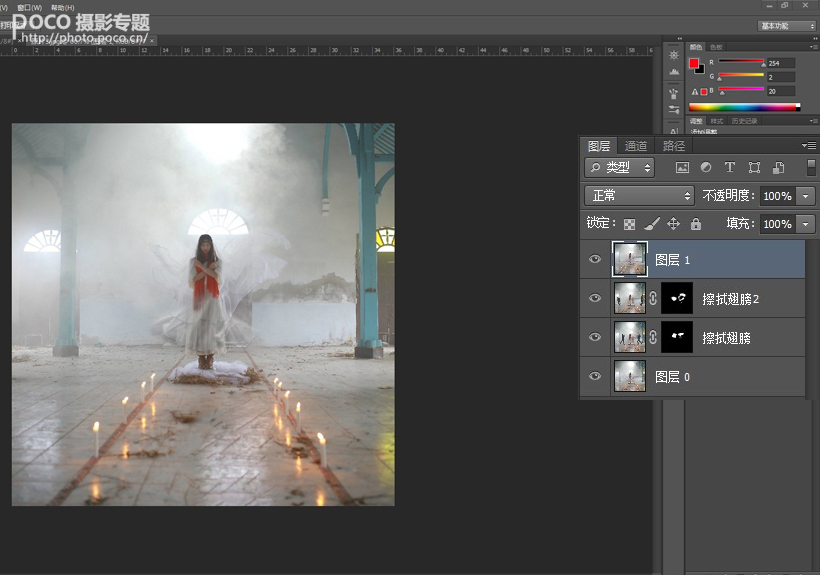This screenshot has width=820, height=575.
Task: Click the mask link icon on 擦拭翅膀
Action: point(653,337)
